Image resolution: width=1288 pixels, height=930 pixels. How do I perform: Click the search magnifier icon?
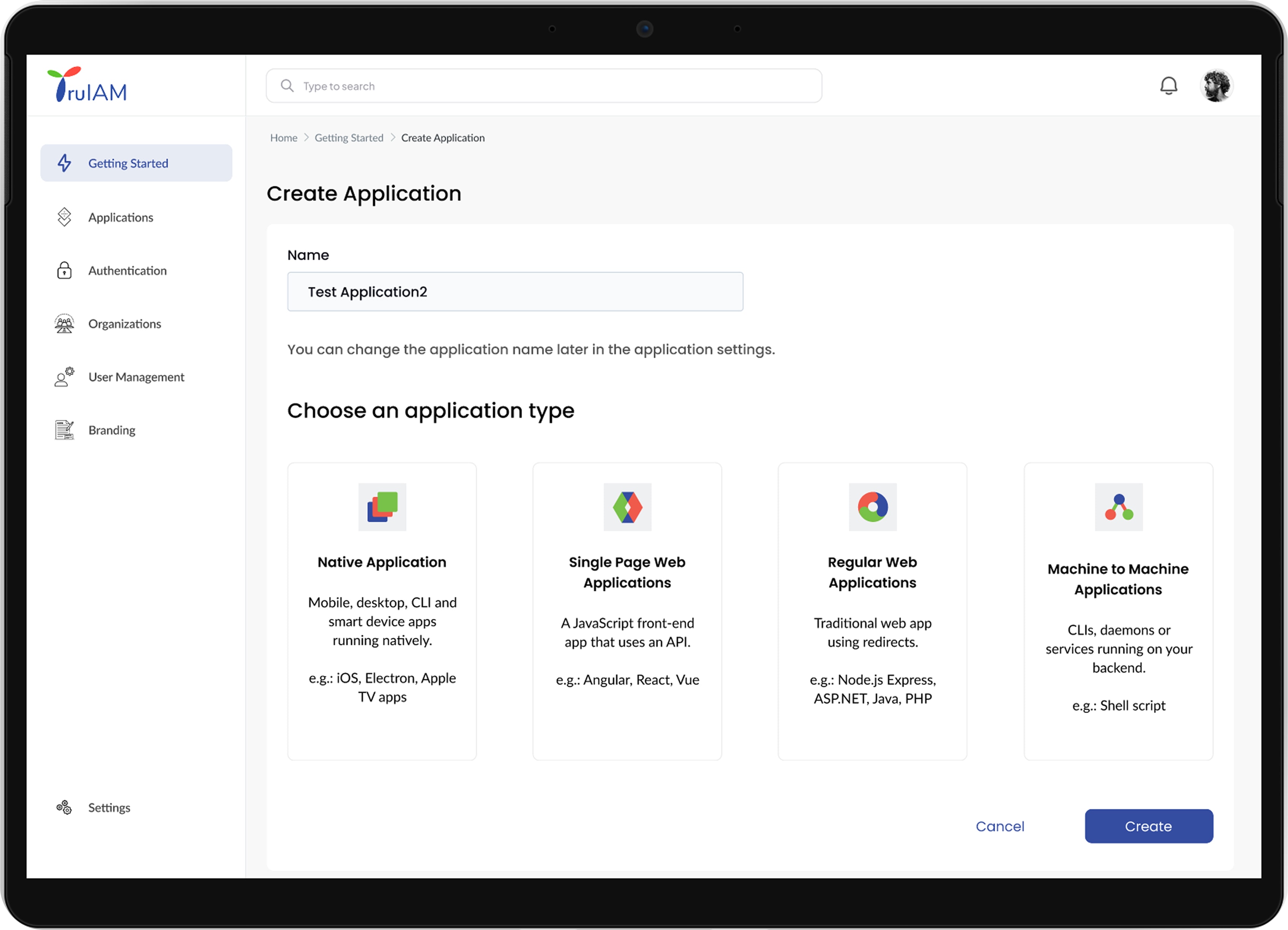(287, 86)
